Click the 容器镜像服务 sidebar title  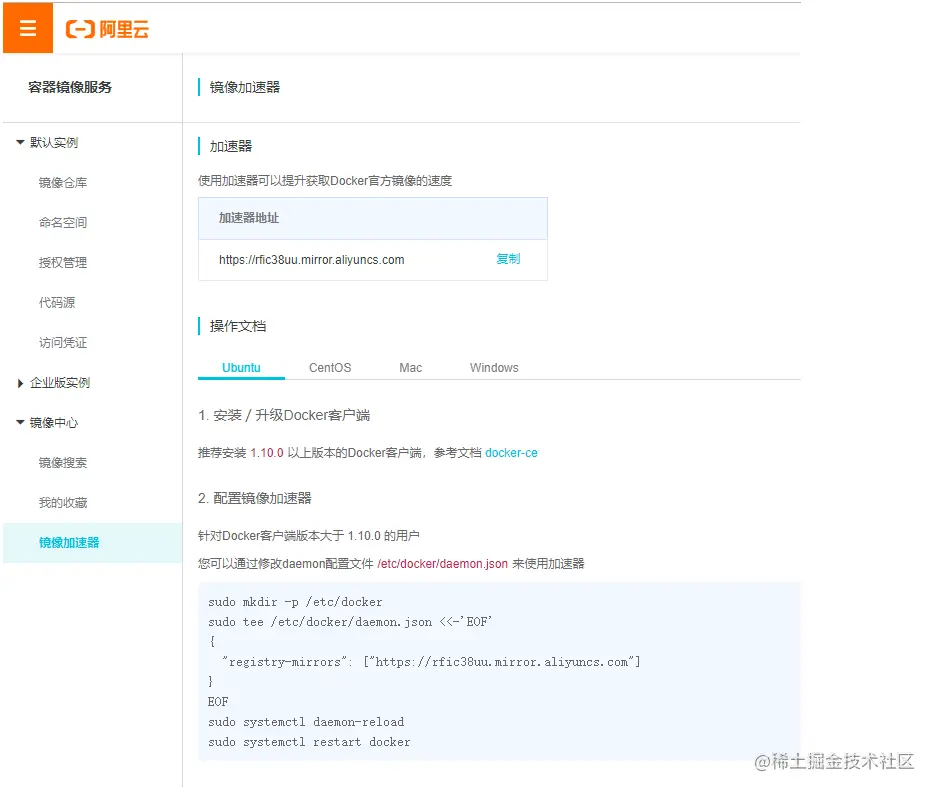tap(70, 87)
